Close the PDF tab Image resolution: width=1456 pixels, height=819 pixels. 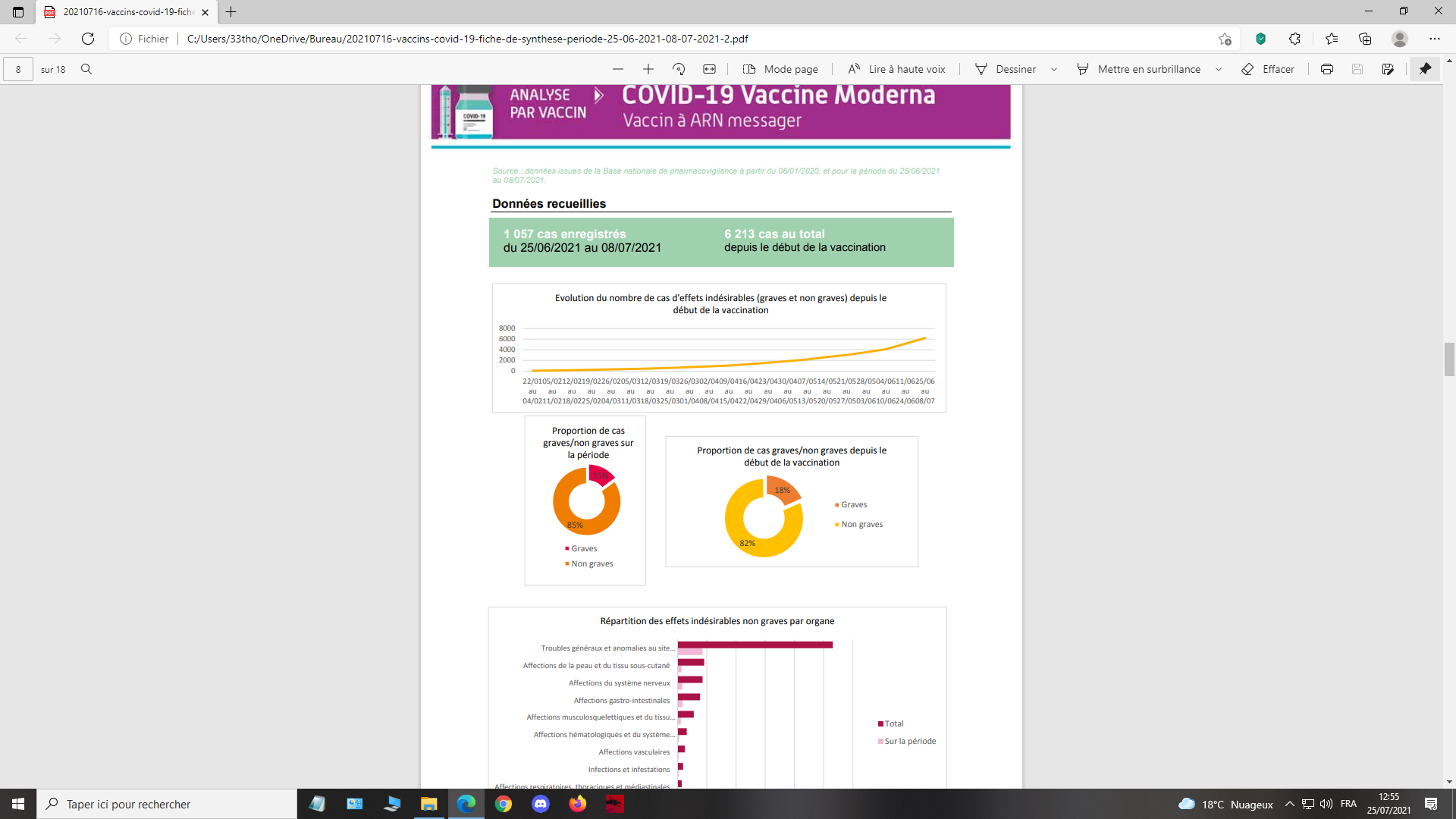point(205,12)
